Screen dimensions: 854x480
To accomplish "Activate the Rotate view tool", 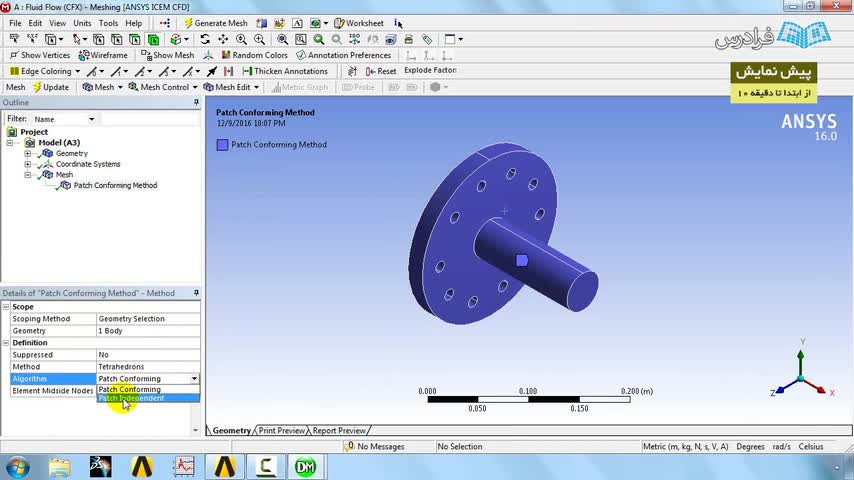I will [x=205, y=39].
